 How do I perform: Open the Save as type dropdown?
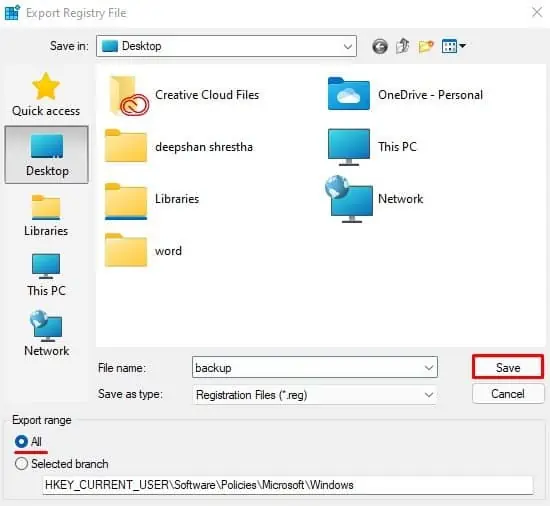point(314,395)
